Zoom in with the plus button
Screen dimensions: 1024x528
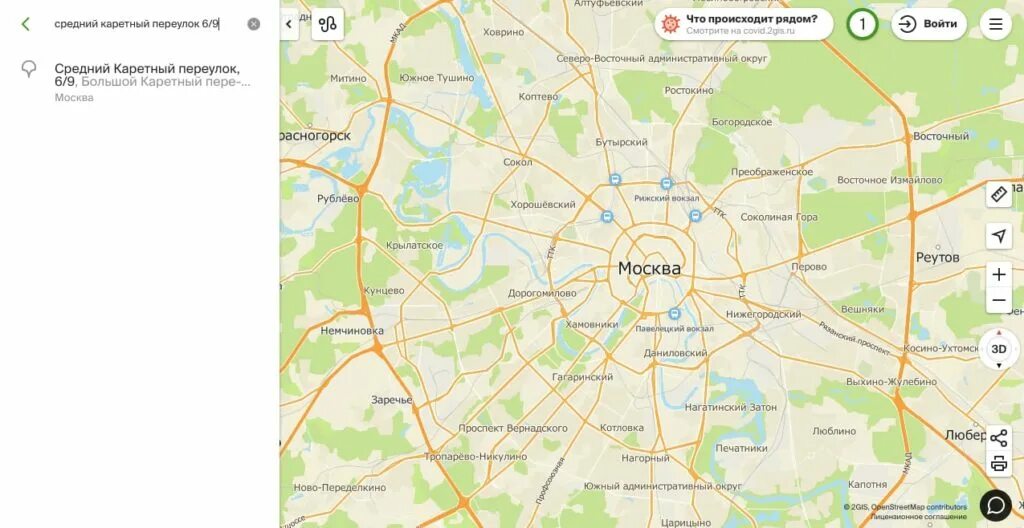999,274
